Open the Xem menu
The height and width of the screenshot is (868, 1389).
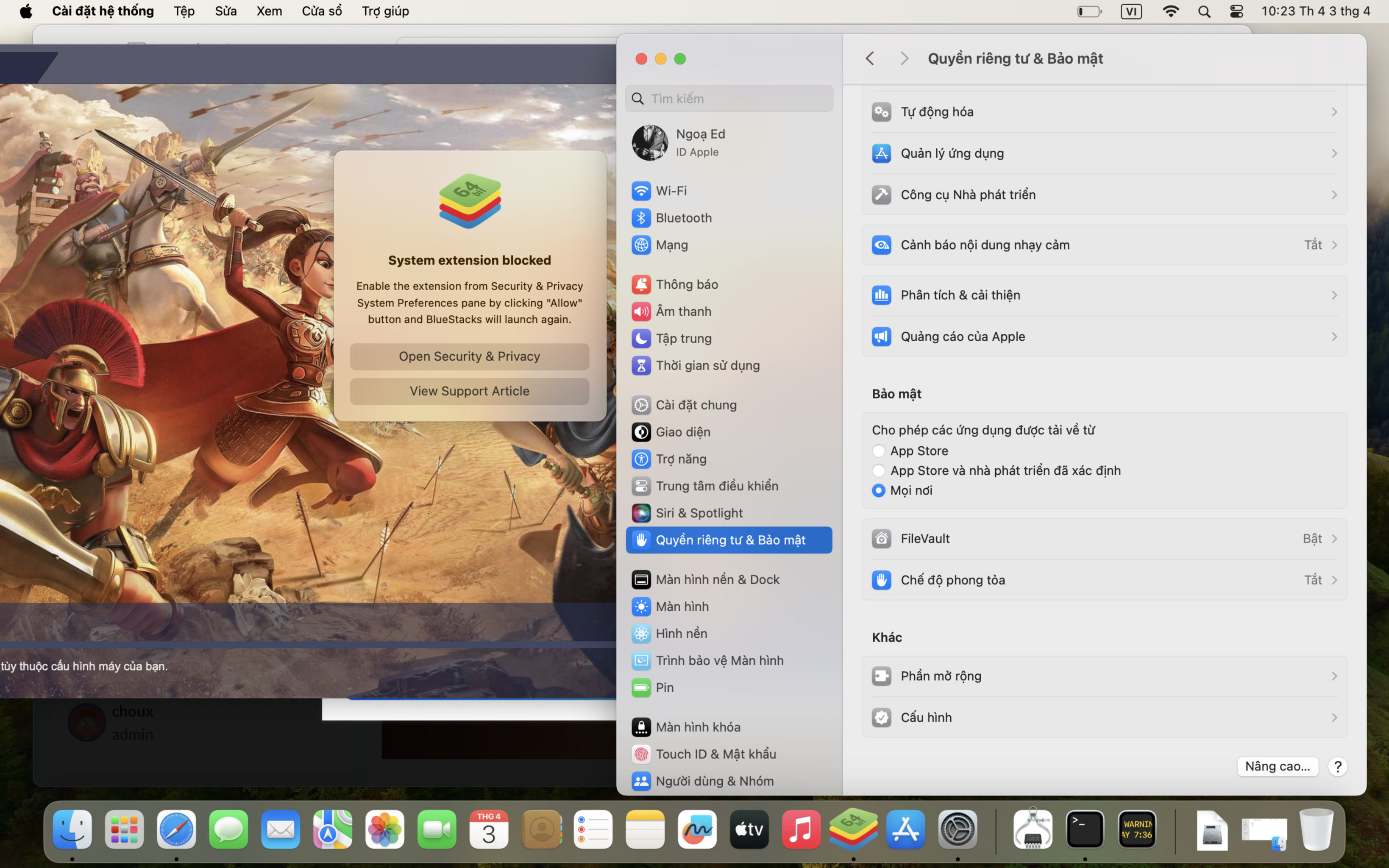point(269,11)
